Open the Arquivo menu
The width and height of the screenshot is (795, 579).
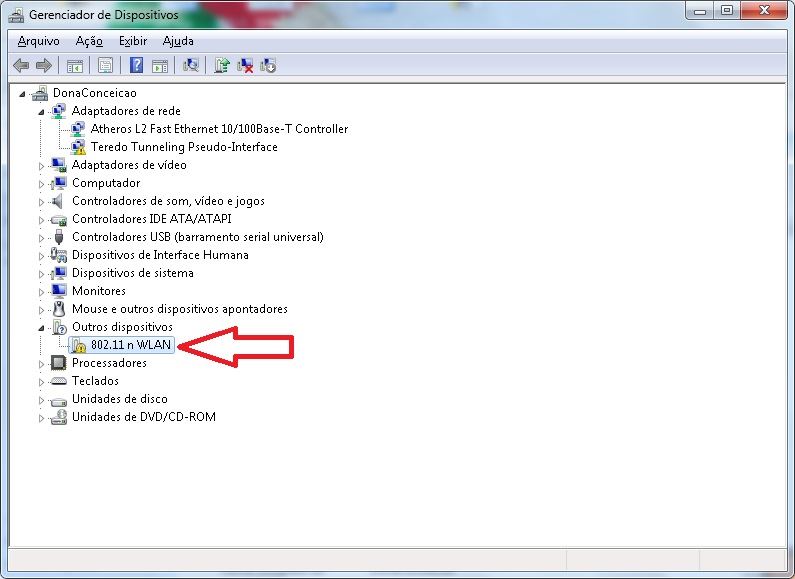(39, 41)
